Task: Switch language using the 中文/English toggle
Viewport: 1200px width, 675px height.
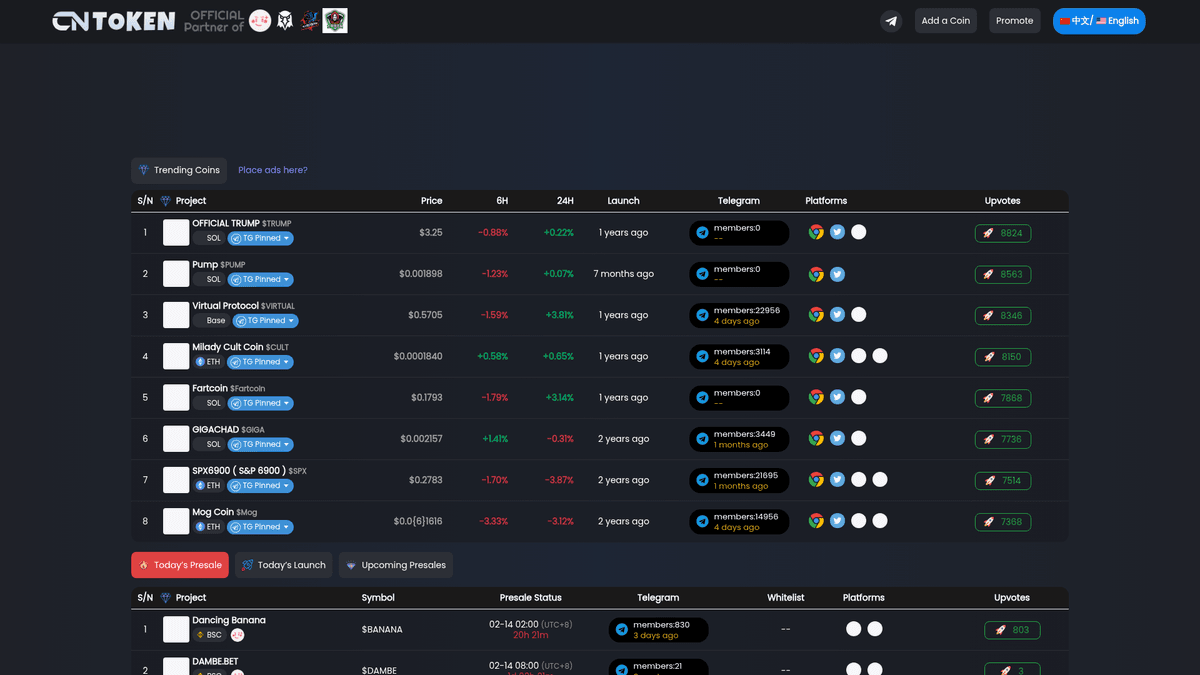Action: 1099,20
